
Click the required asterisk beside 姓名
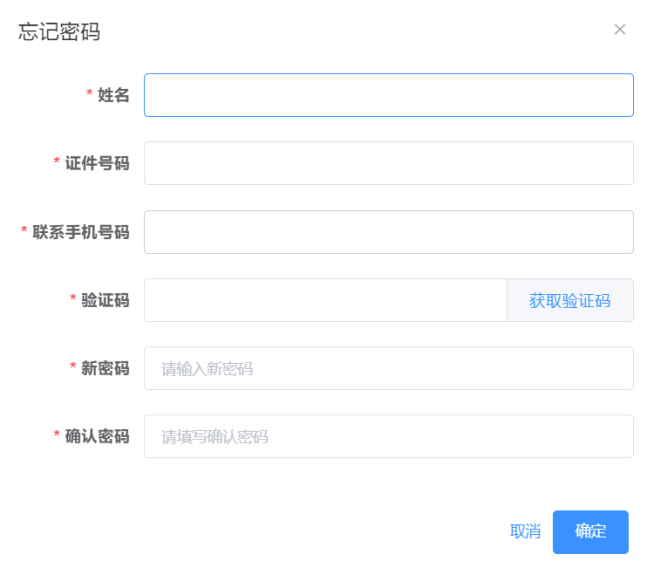pyautogui.click(x=89, y=96)
